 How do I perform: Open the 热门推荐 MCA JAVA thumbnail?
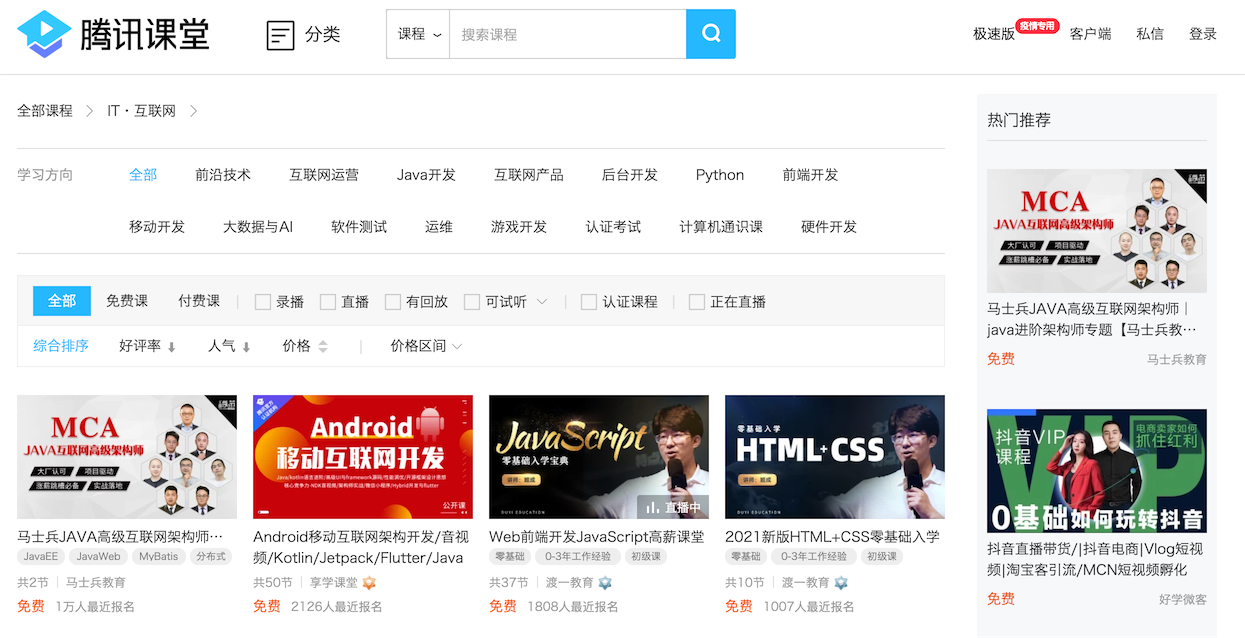point(1097,231)
